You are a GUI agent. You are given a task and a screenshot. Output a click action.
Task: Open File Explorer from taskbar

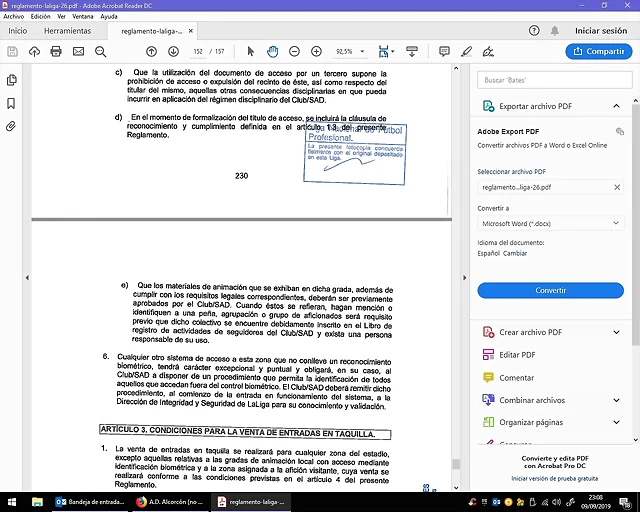pos(37,502)
